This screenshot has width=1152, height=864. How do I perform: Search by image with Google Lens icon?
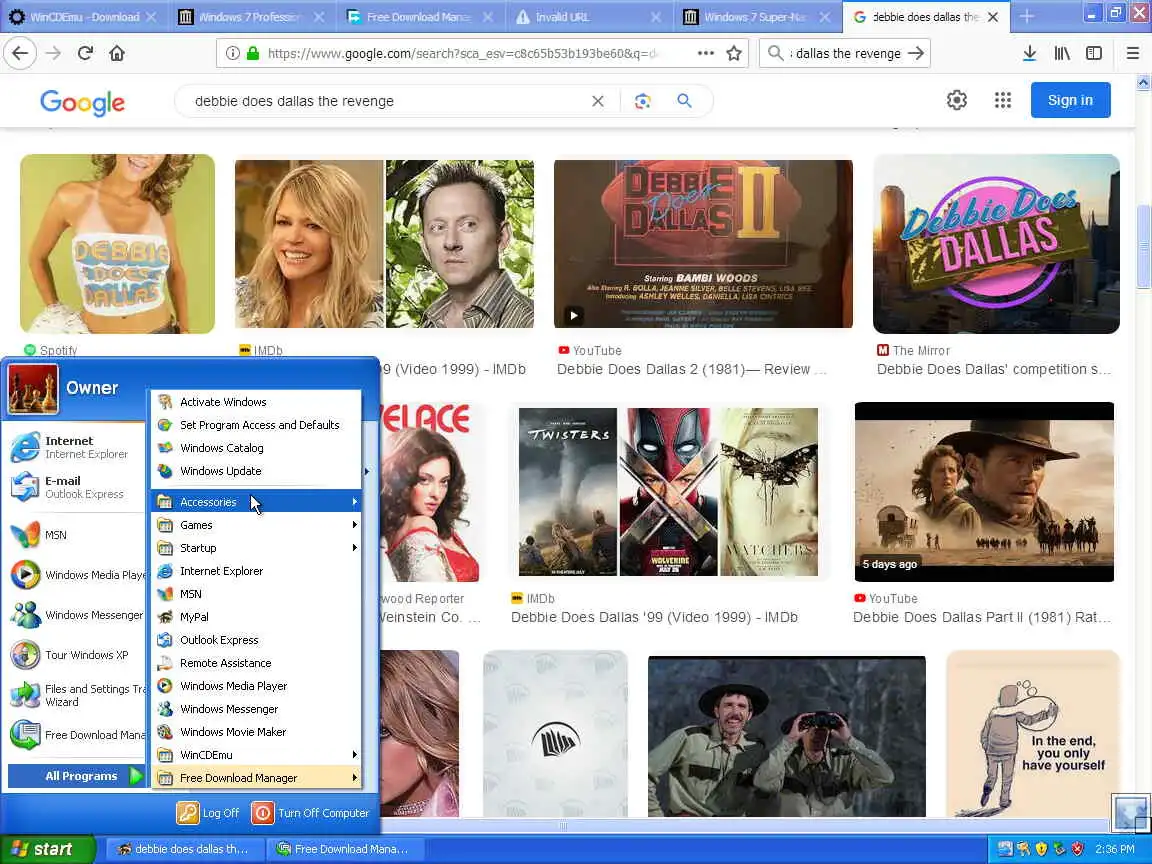643,101
